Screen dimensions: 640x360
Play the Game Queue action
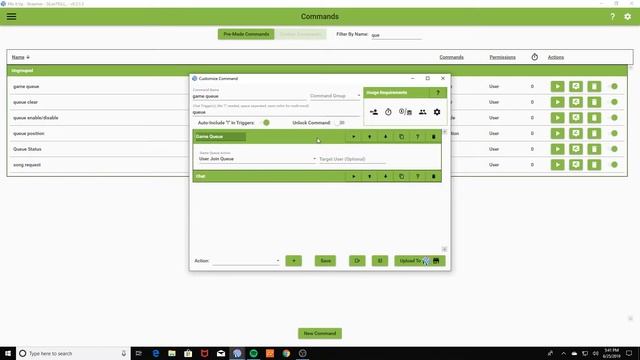[353, 137]
